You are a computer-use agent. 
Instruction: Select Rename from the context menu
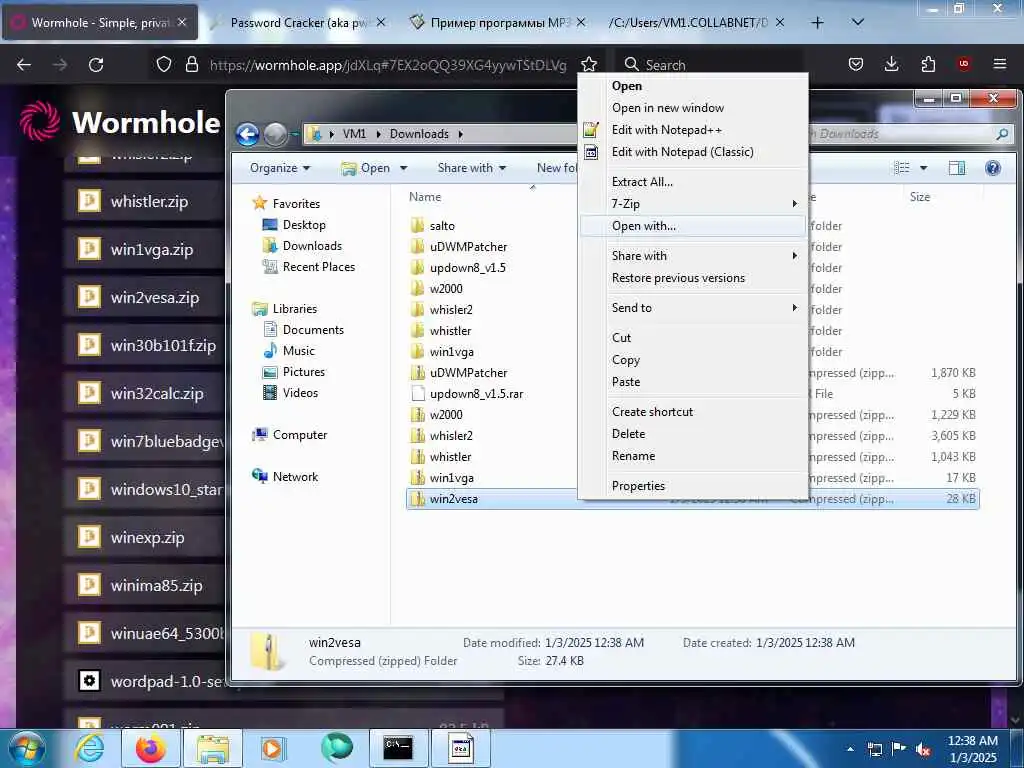pos(692,456)
